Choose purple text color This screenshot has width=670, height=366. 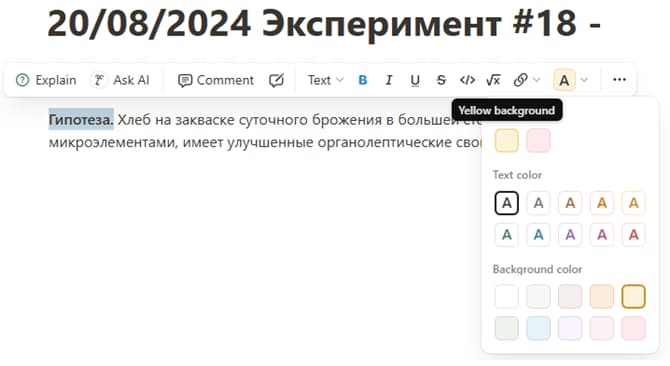pos(570,234)
